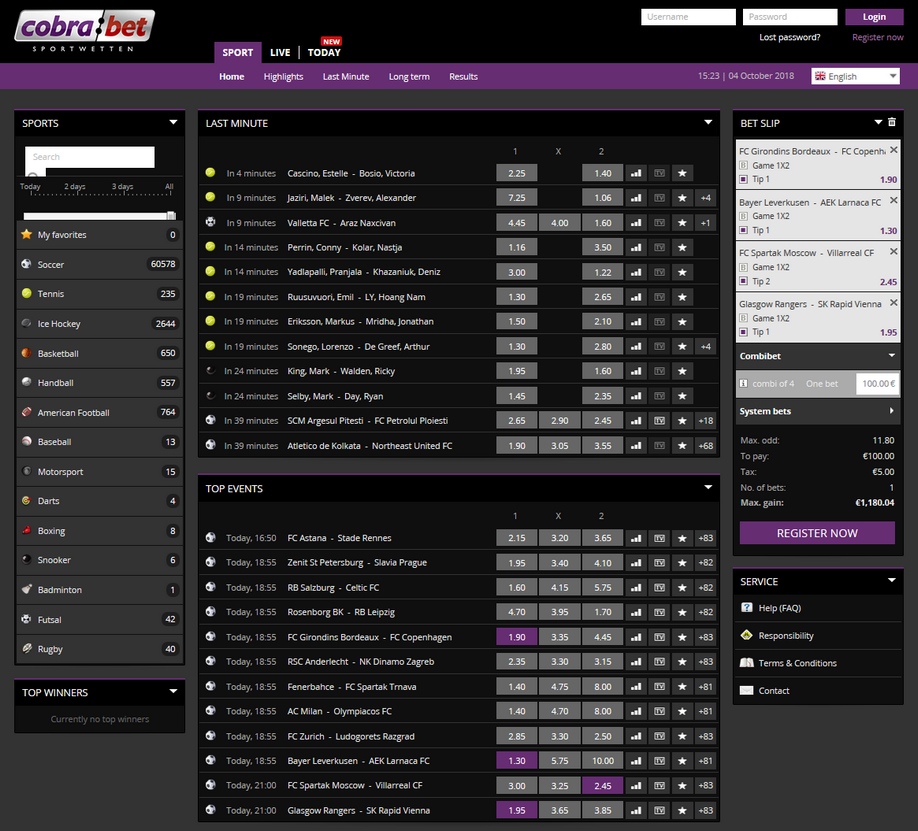The width and height of the screenshot is (918, 831).
Task: Enable the My favorites filter
Action: pos(27,234)
